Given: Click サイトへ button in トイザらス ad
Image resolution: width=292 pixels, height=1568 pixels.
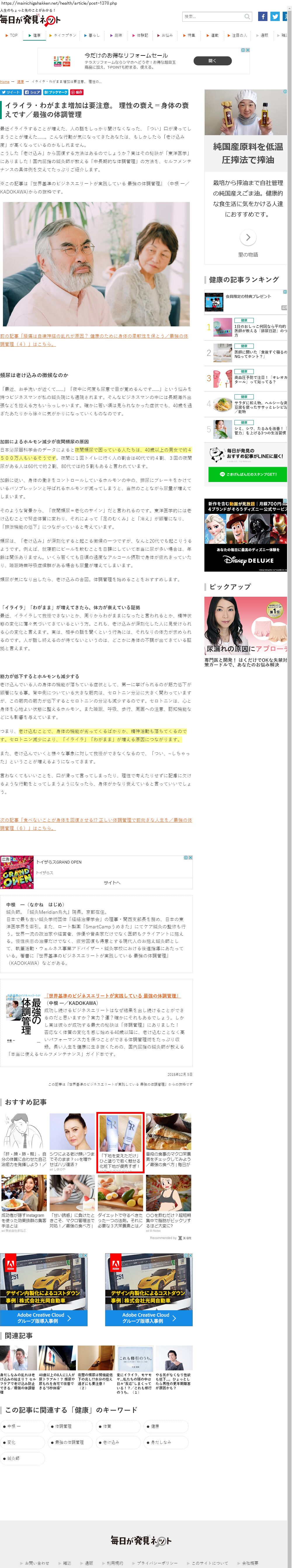Looking at the screenshot, I should coord(112,883).
